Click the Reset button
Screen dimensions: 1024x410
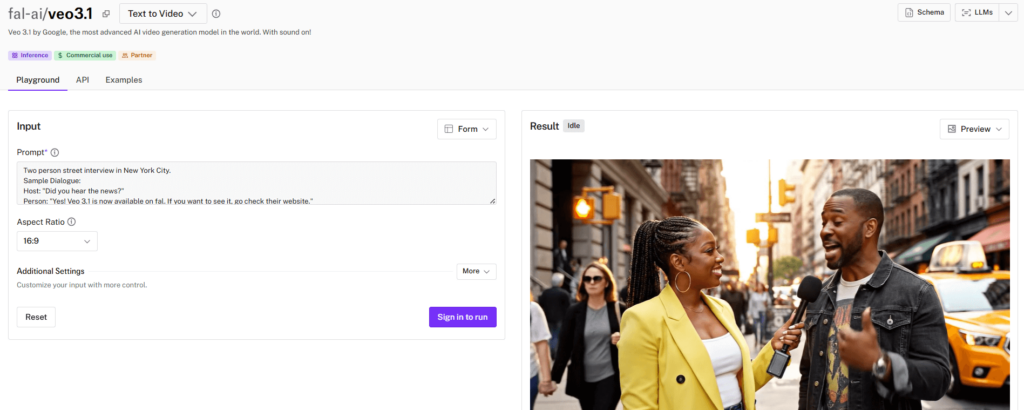[36, 317]
